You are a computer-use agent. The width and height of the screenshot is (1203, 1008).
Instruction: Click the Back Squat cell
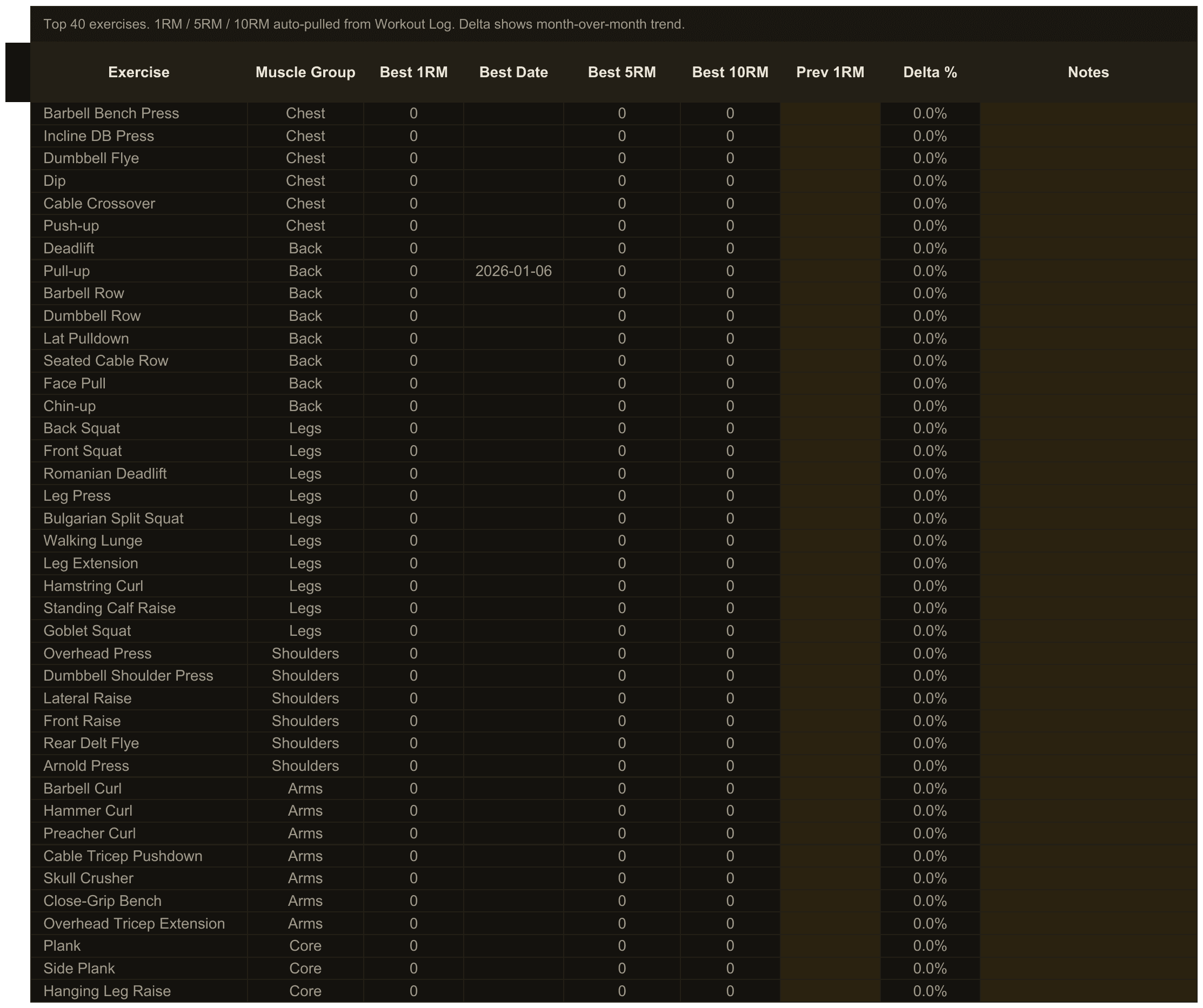pyautogui.click(x=139, y=428)
